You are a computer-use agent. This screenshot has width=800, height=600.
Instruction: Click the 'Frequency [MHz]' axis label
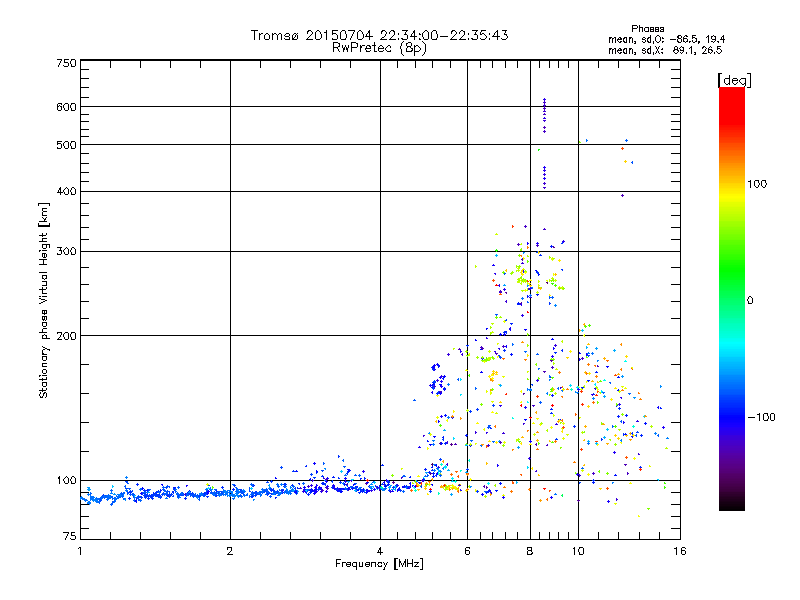[379, 564]
